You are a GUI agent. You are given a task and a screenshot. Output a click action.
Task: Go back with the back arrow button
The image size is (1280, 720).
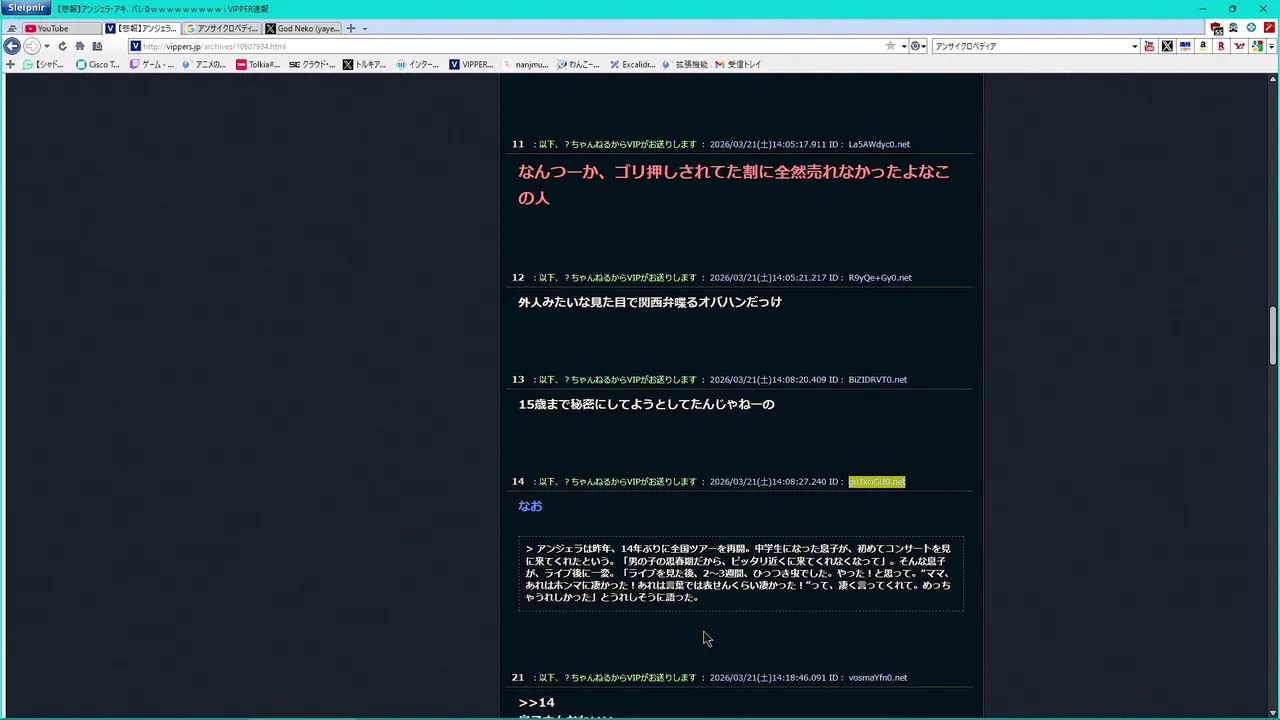click(12, 46)
